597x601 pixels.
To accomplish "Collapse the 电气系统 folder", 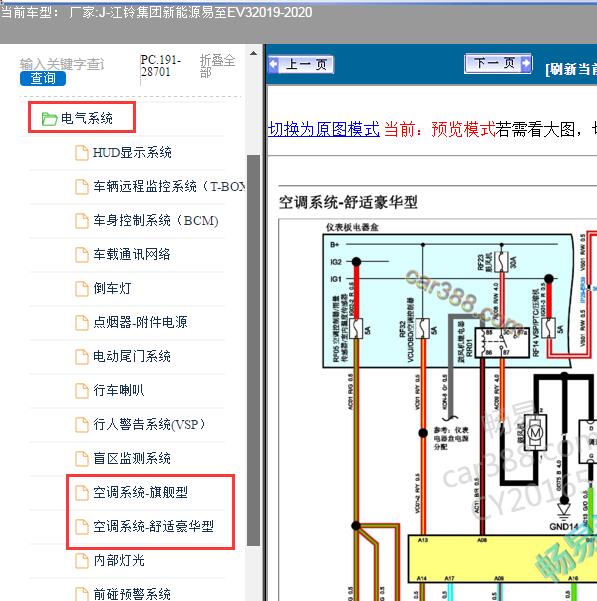I will [87, 118].
